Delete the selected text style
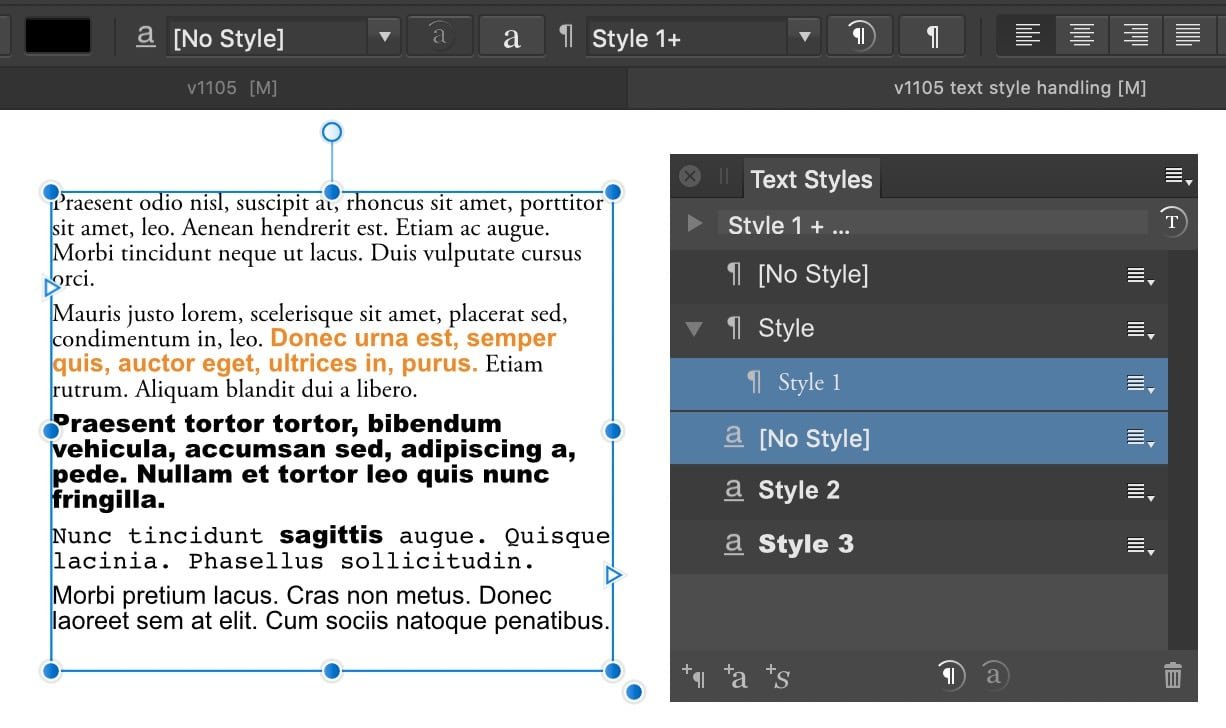1226x728 pixels. pos(1172,675)
